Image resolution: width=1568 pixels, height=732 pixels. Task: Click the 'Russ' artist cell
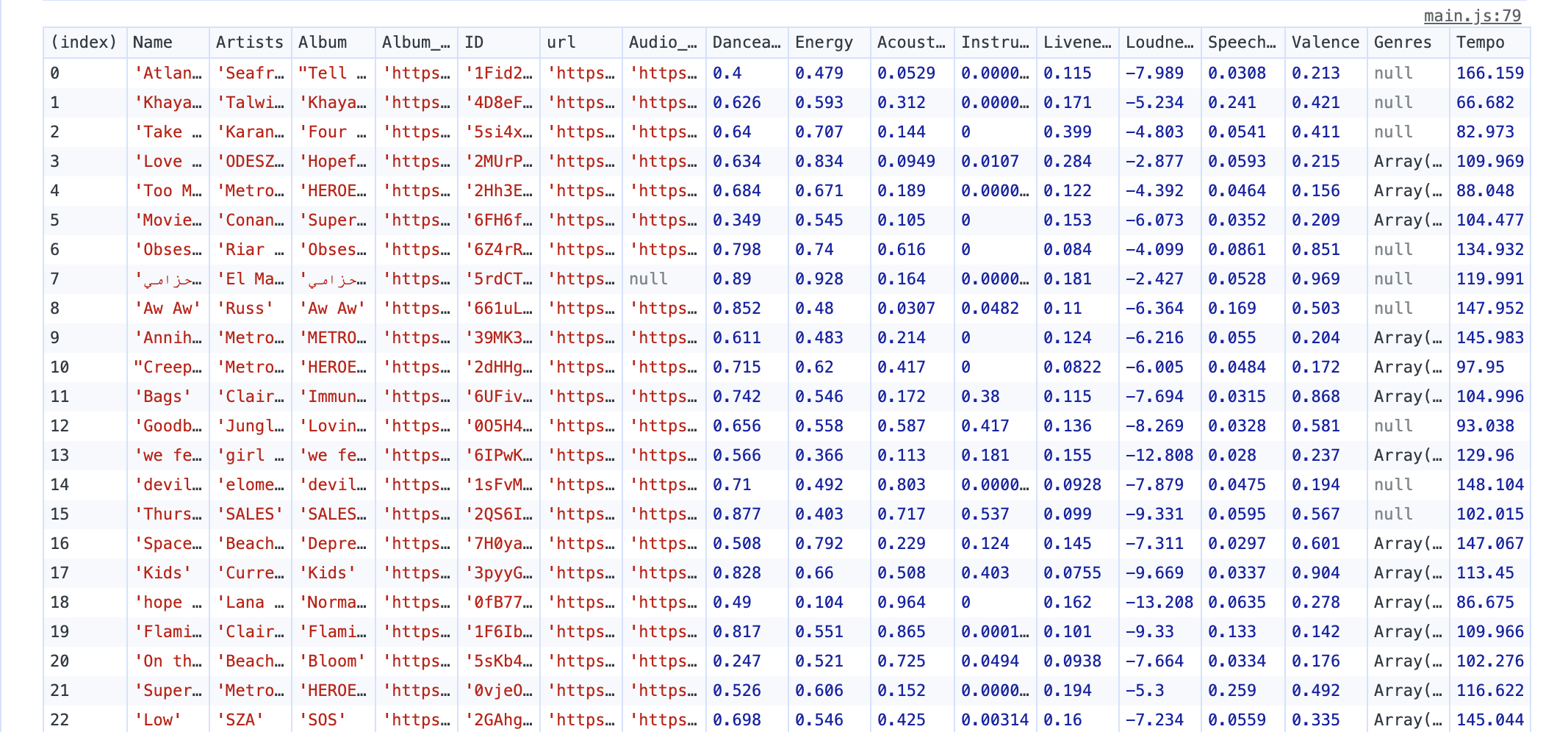(x=245, y=309)
